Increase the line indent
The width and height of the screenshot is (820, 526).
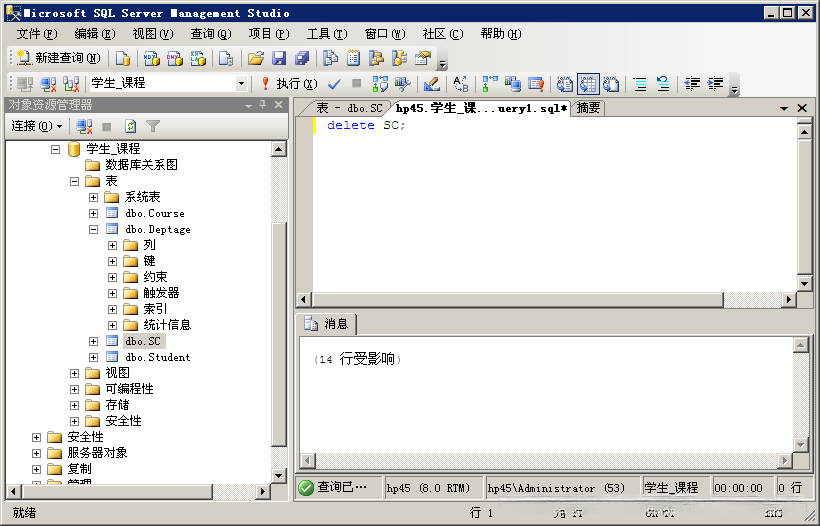pos(715,84)
